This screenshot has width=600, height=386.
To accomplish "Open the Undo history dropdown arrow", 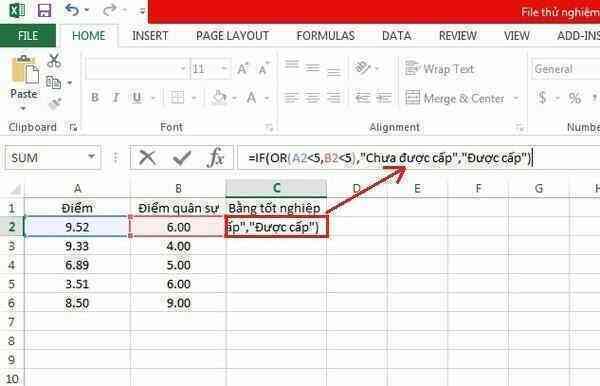I will tap(87, 10).
